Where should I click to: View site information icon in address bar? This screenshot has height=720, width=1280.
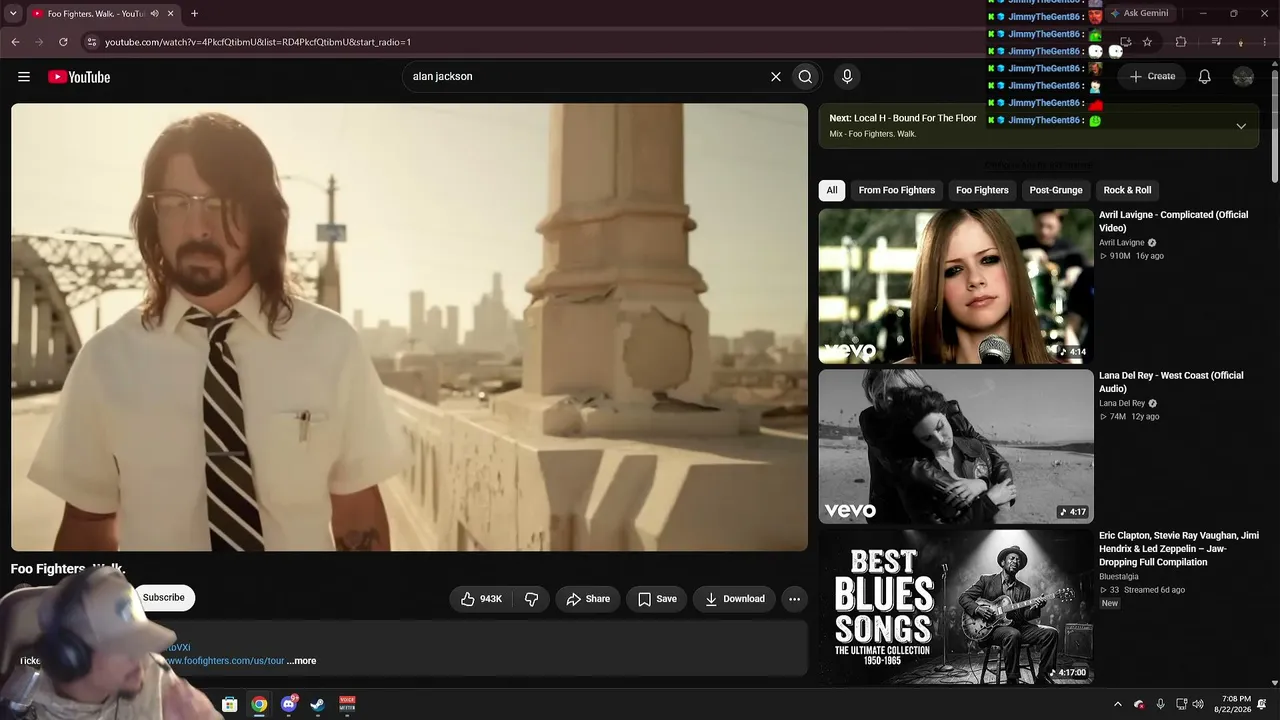pos(92,42)
